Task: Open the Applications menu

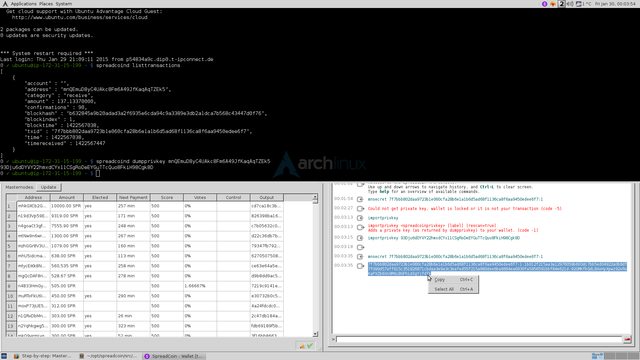Action: point(23,4)
